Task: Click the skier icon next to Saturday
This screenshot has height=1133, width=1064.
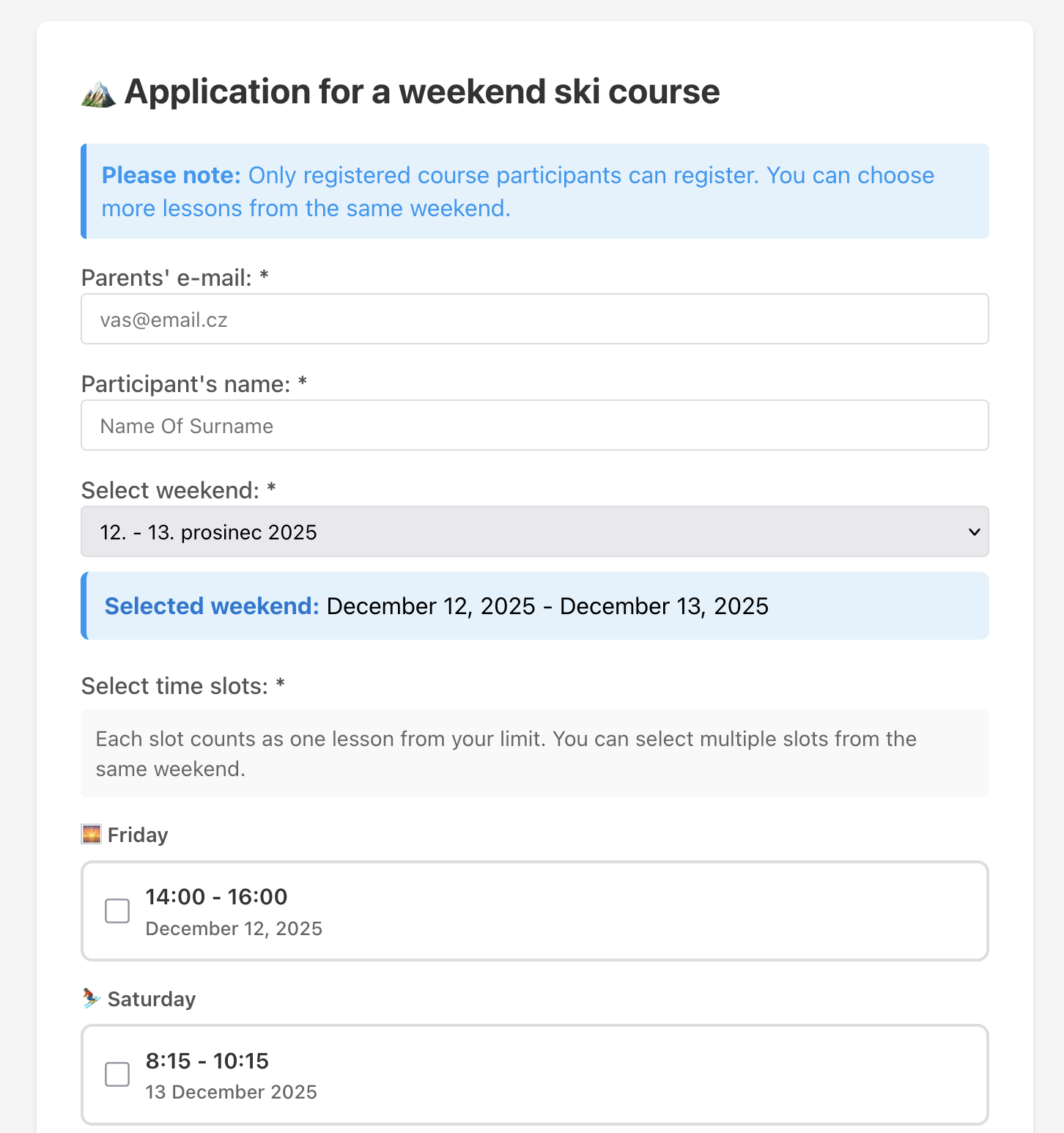Action: [90, 997]
